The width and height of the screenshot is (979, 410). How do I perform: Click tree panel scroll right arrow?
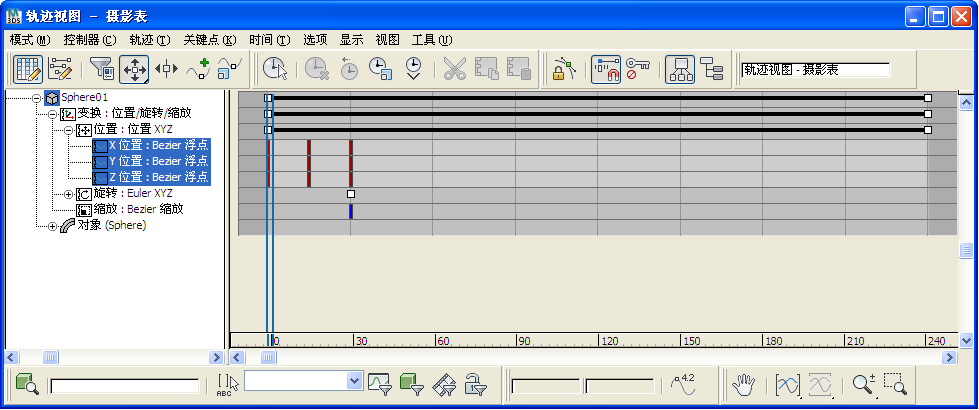[216, 358]
